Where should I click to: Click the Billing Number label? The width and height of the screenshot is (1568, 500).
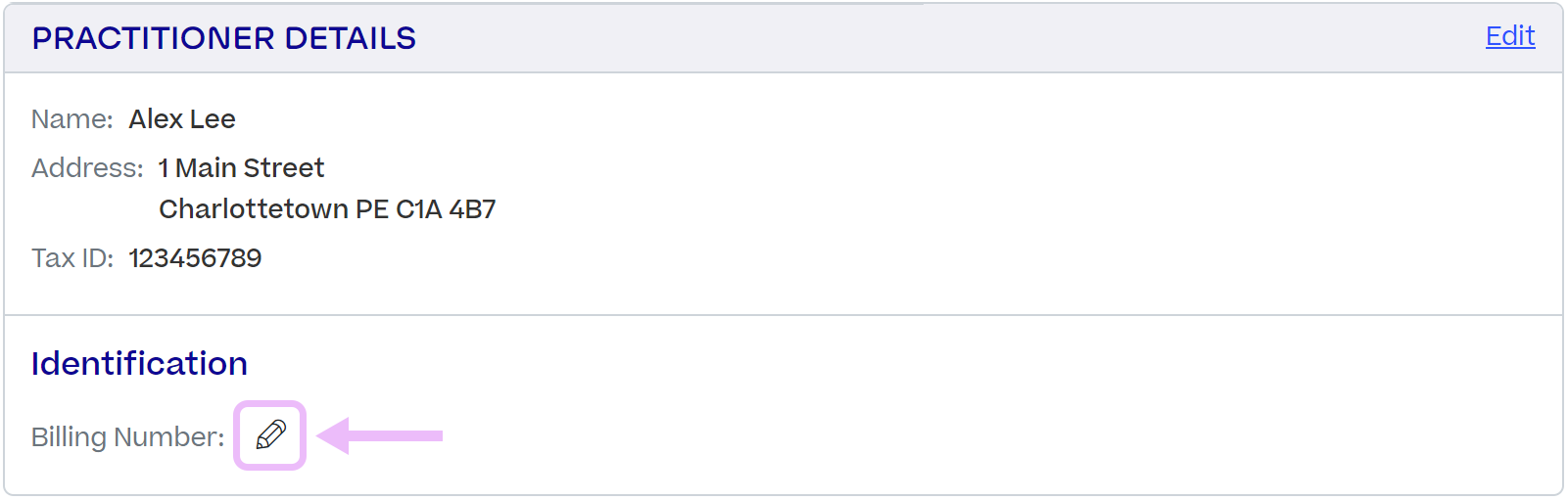tap(128, 436)
